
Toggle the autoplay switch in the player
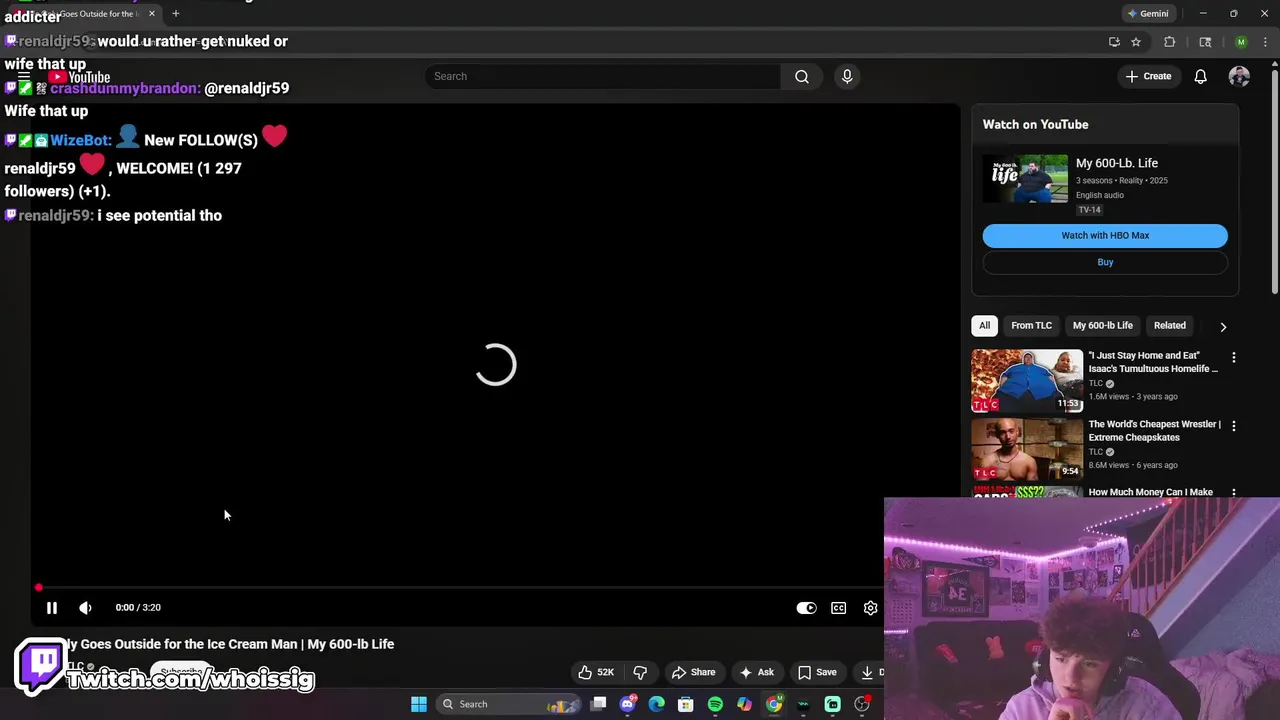tap(806, 608)
